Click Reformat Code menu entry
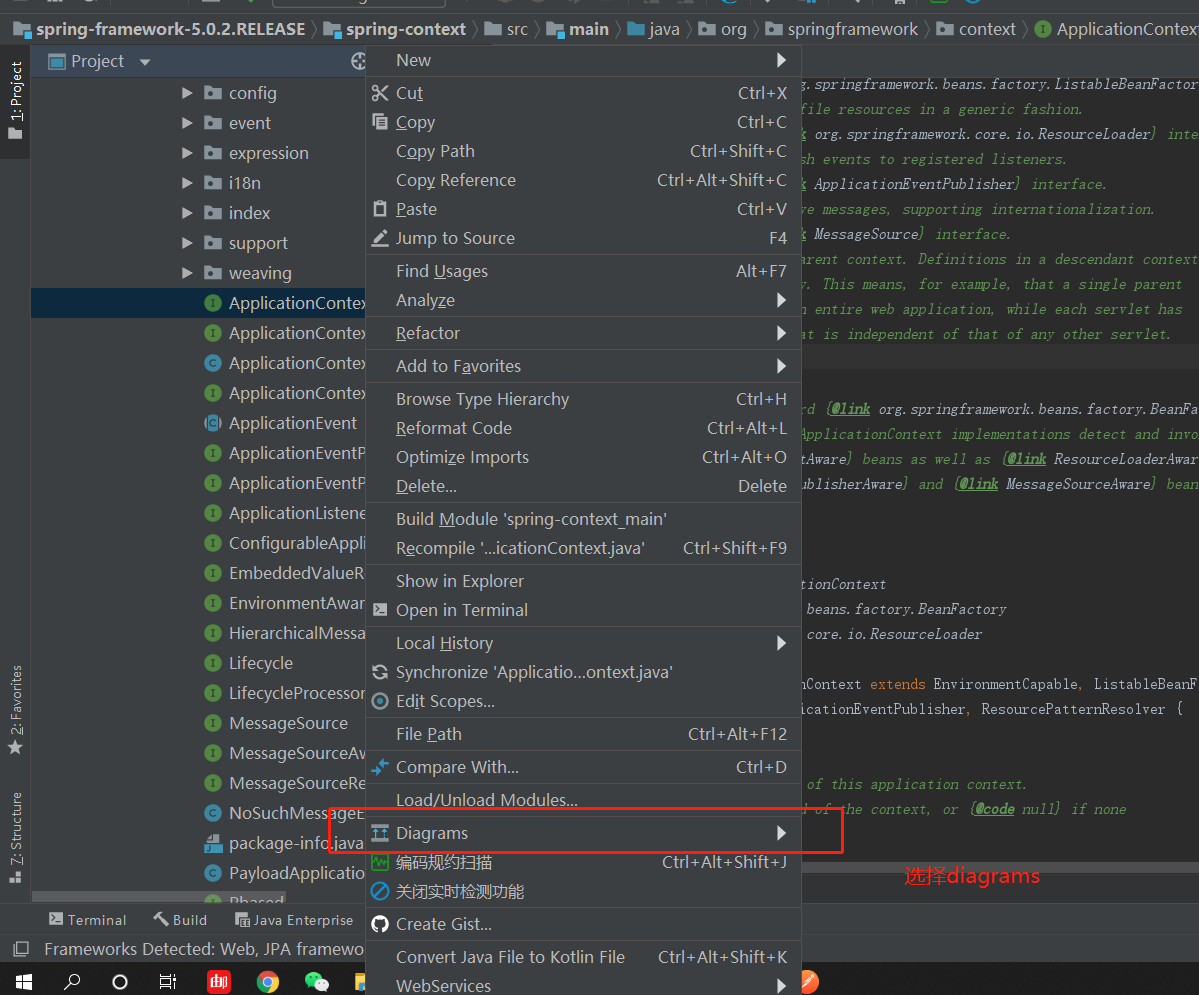The width and height of the screenshot is (1199, 995). [x=454, y=428]
